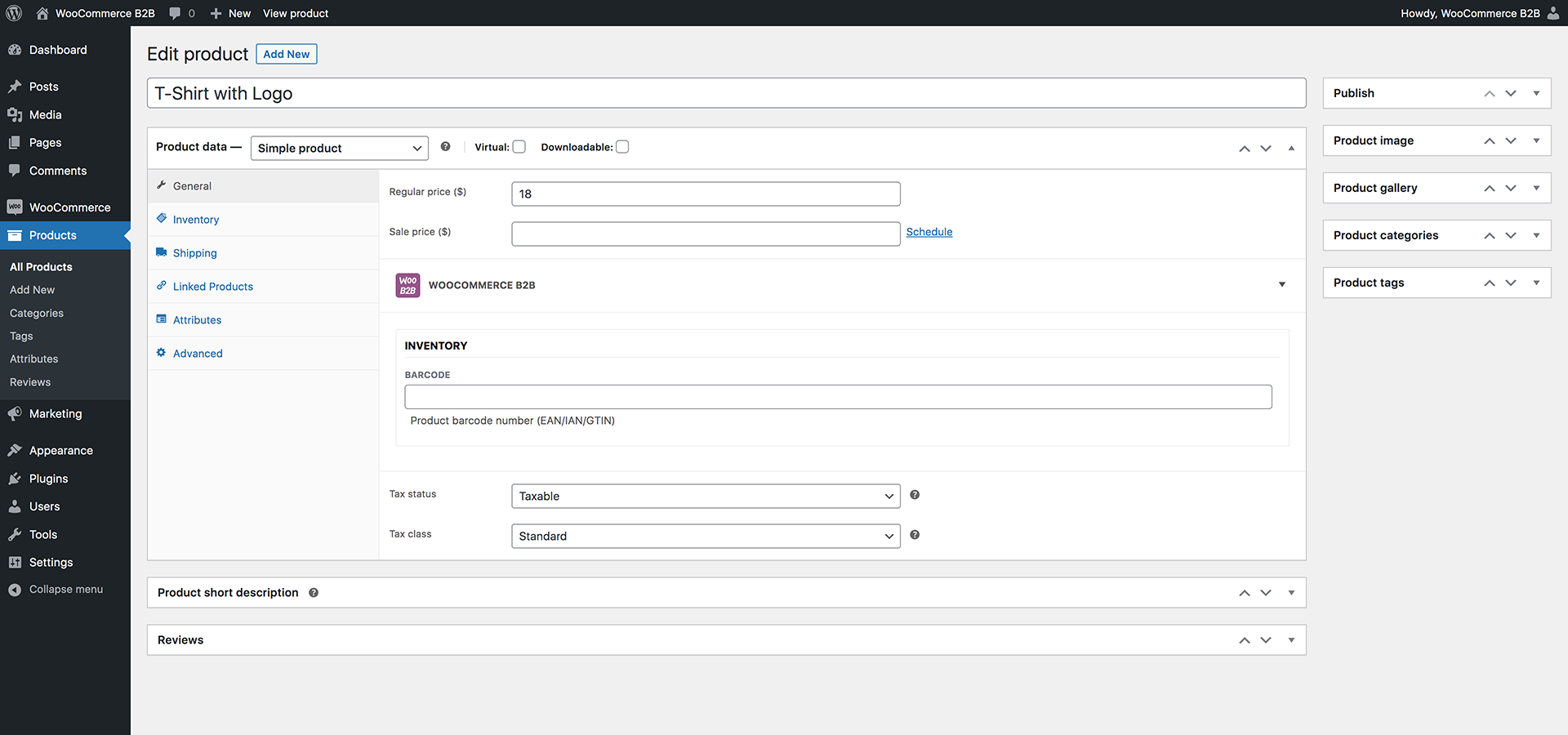Screen dimensions: 1568x735
Task: Click the WooCommerce B2B plugin logo
Action: coord(408,285)
